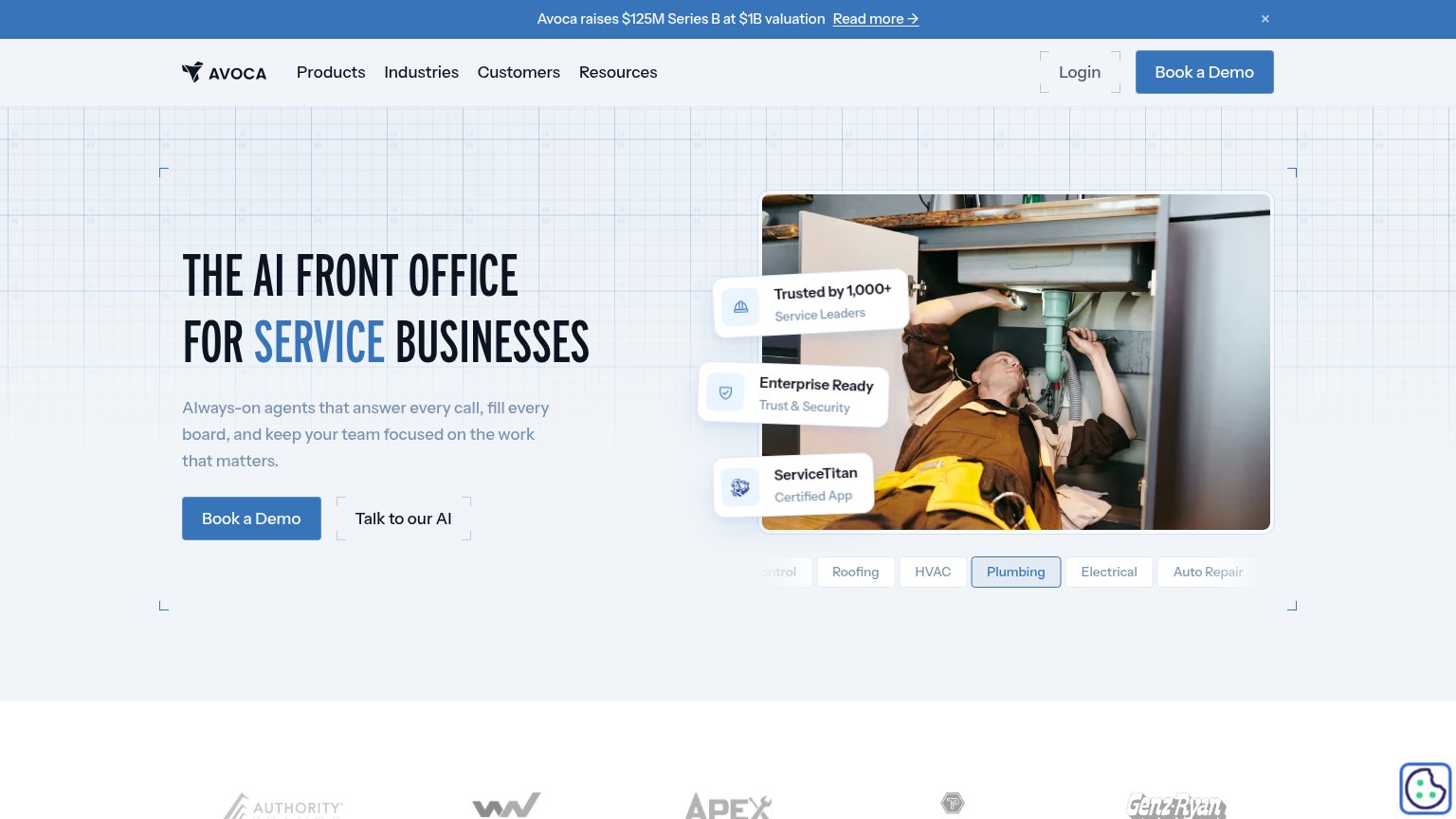1456x819 pixels.
Task: Open the Products menu
Action: point(331,72)
